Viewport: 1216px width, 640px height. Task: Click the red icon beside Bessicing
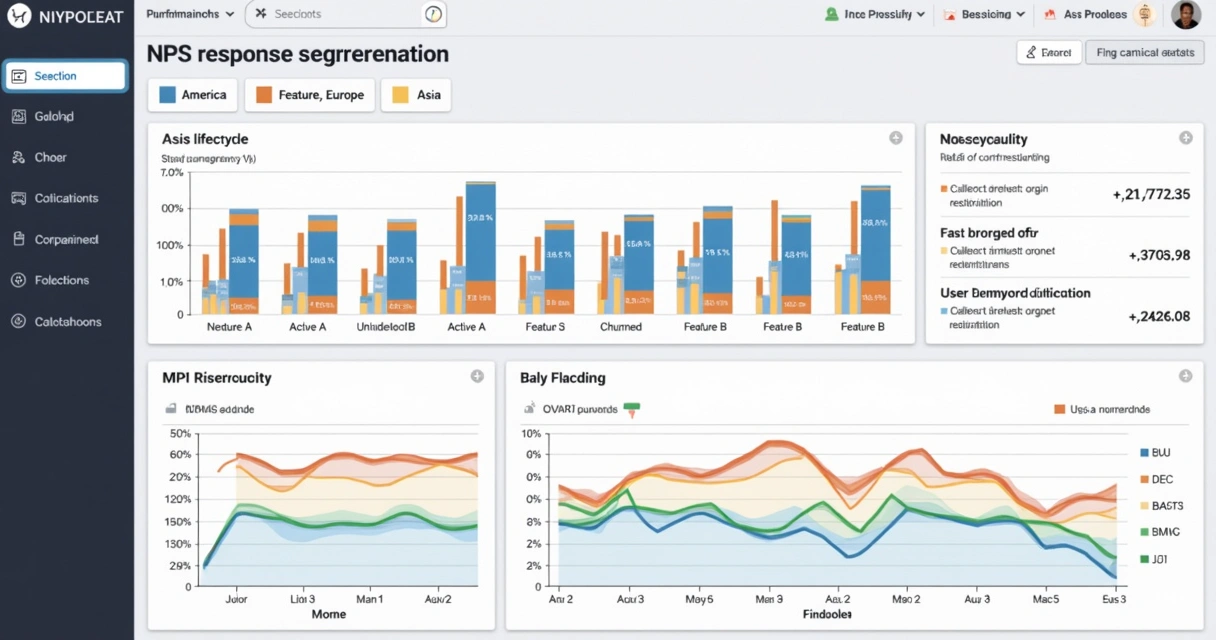[949, 14]
